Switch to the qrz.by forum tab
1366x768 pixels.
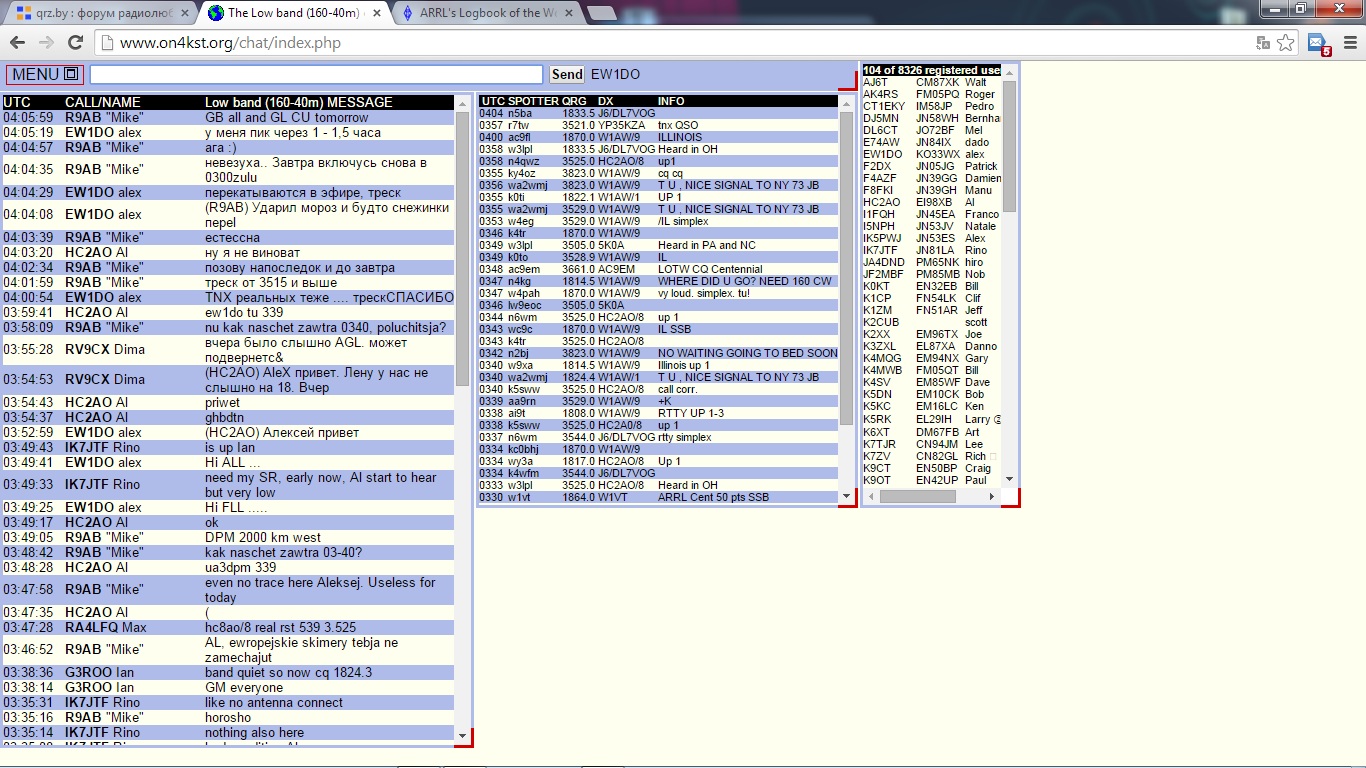(x=100, y=13)
